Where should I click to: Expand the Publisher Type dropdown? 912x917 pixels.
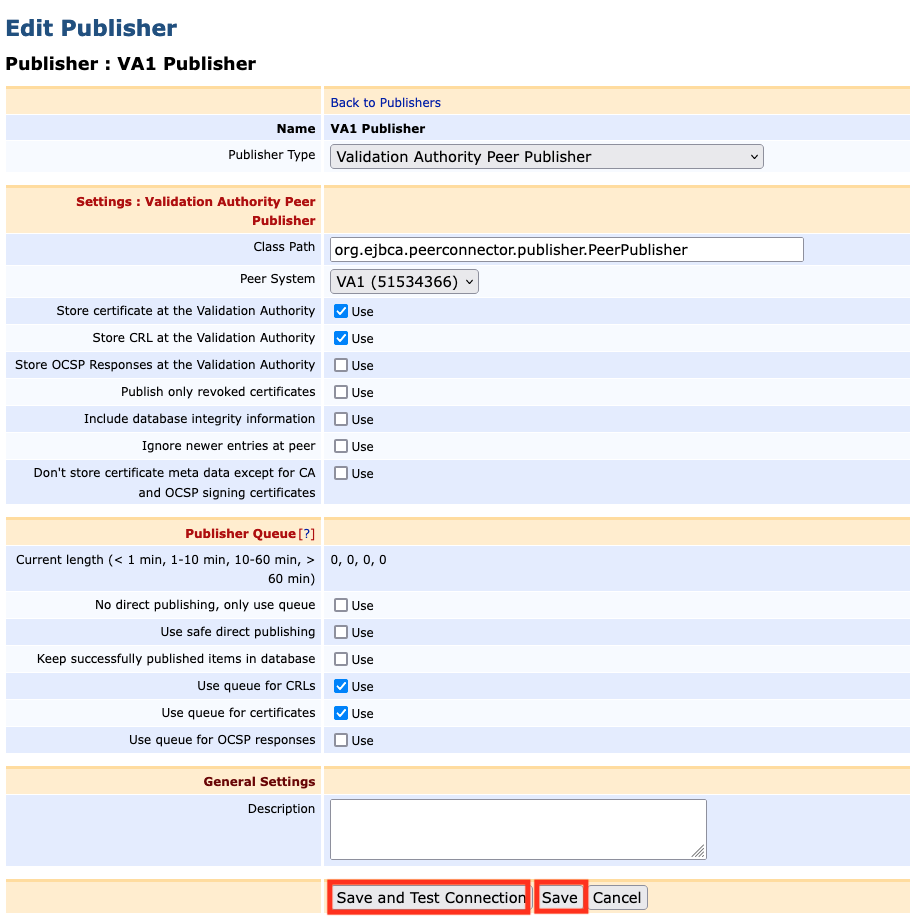(546, 156)
